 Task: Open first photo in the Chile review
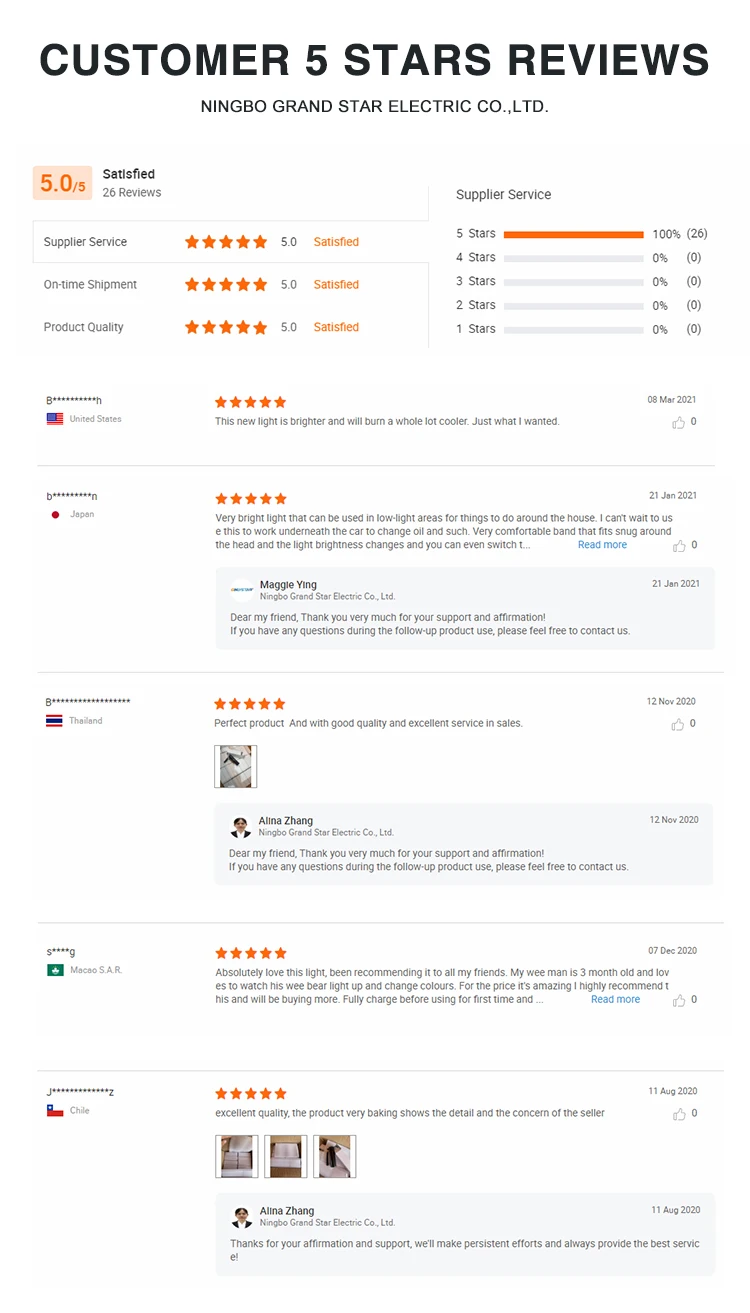(237, 1156)
